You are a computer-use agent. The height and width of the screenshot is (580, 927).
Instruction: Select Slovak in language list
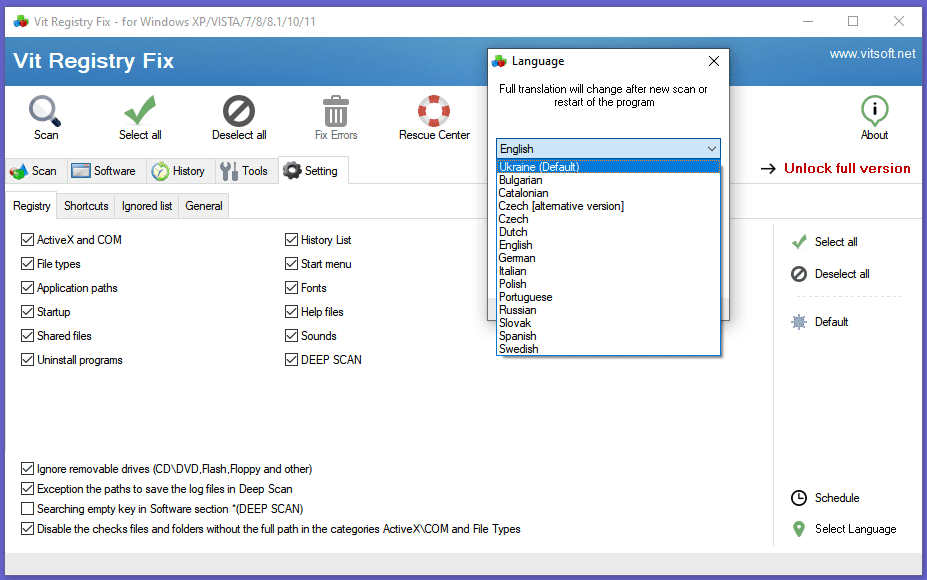click(608, 323)
